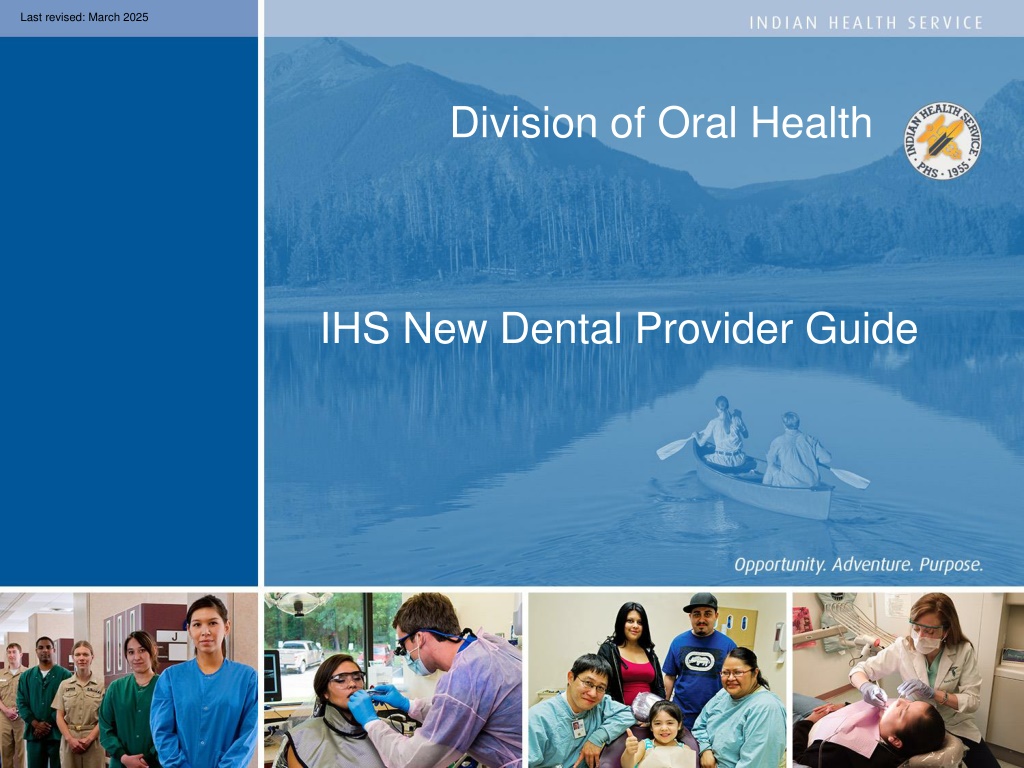Click the 'IHS New Dental Provider Guide' heading
This screenshot has height=768, width=1024.
point(618,328)
